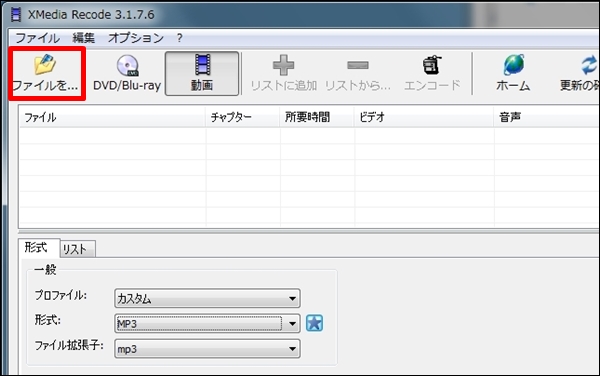This screenshot has width=600, height=376.
Task: Open DVD/Blu-ray disc source
Action: 127,73
